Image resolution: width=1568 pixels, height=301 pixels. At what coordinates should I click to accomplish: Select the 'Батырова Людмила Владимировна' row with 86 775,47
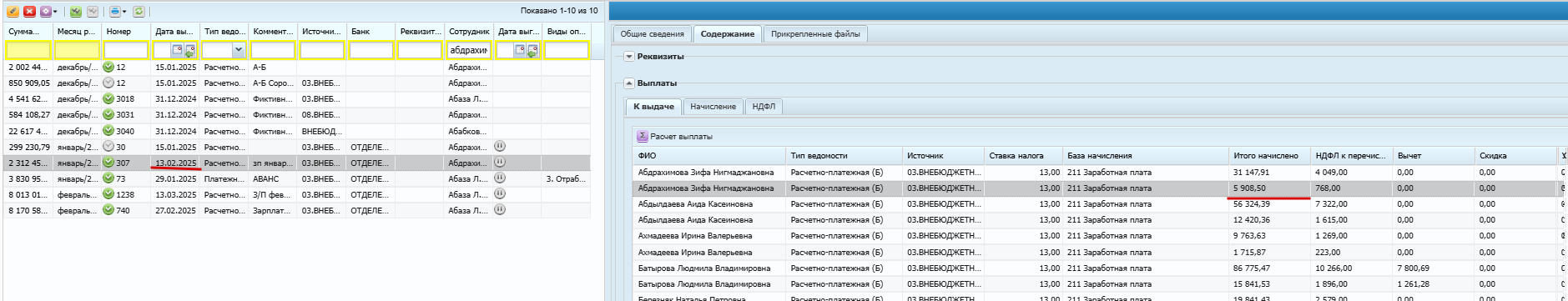coord(1097,268)
